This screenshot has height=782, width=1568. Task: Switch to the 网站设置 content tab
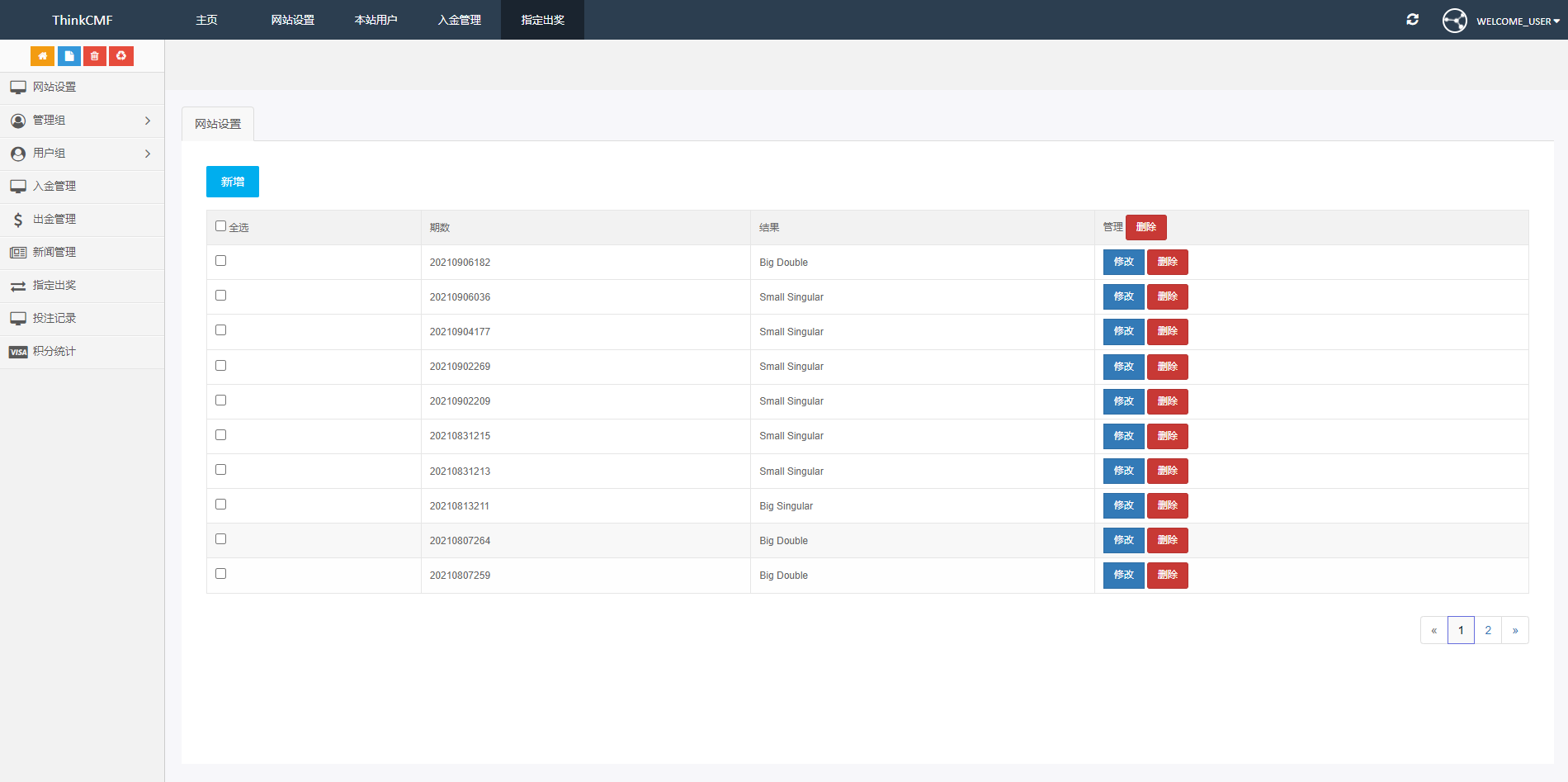218,124
